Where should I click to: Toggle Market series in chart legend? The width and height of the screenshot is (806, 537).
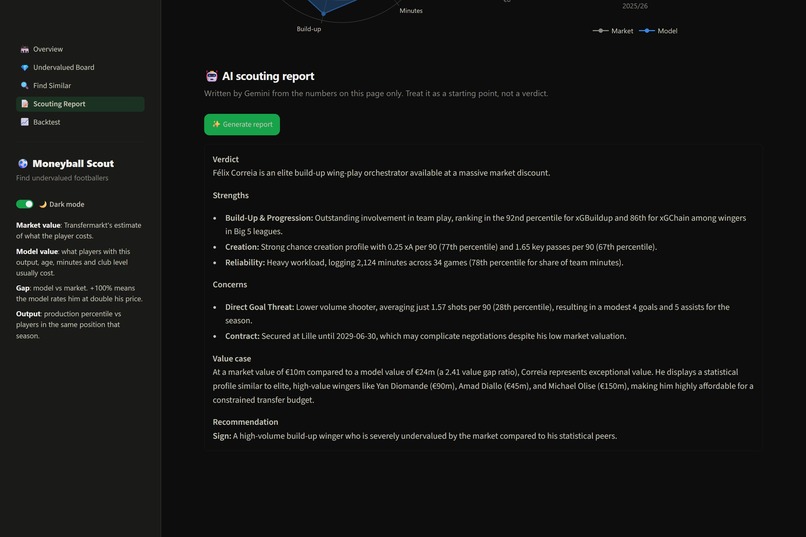pos(613,31)
